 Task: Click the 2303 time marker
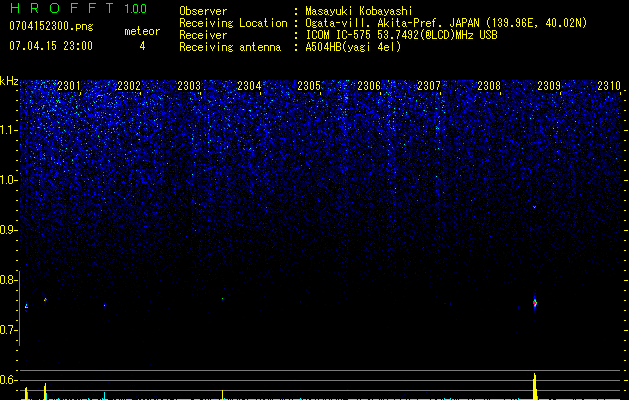click(x=189, y=85)
